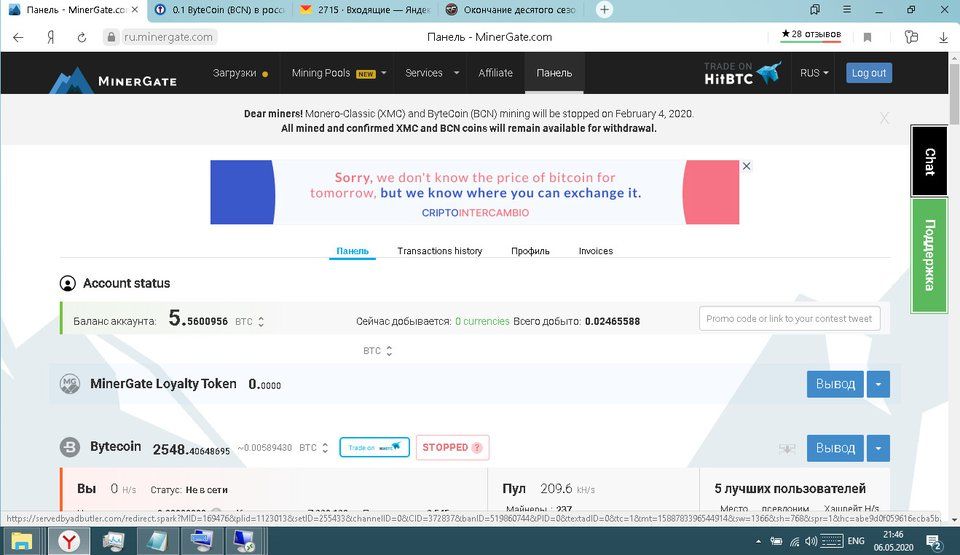Open the clock showing 21:46 06.05.2020

(893, 541)
